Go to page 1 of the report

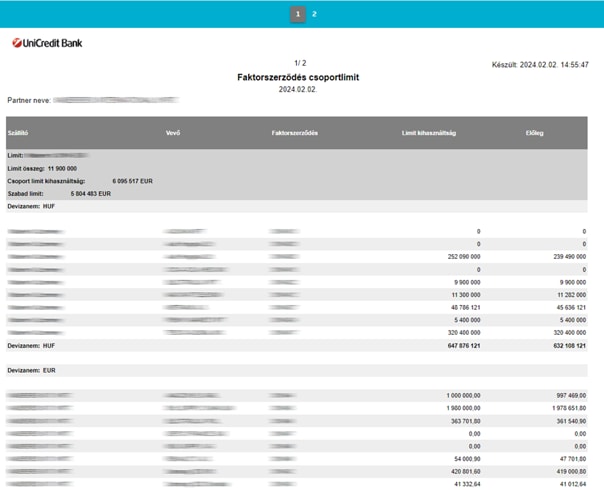coord(297,14)
